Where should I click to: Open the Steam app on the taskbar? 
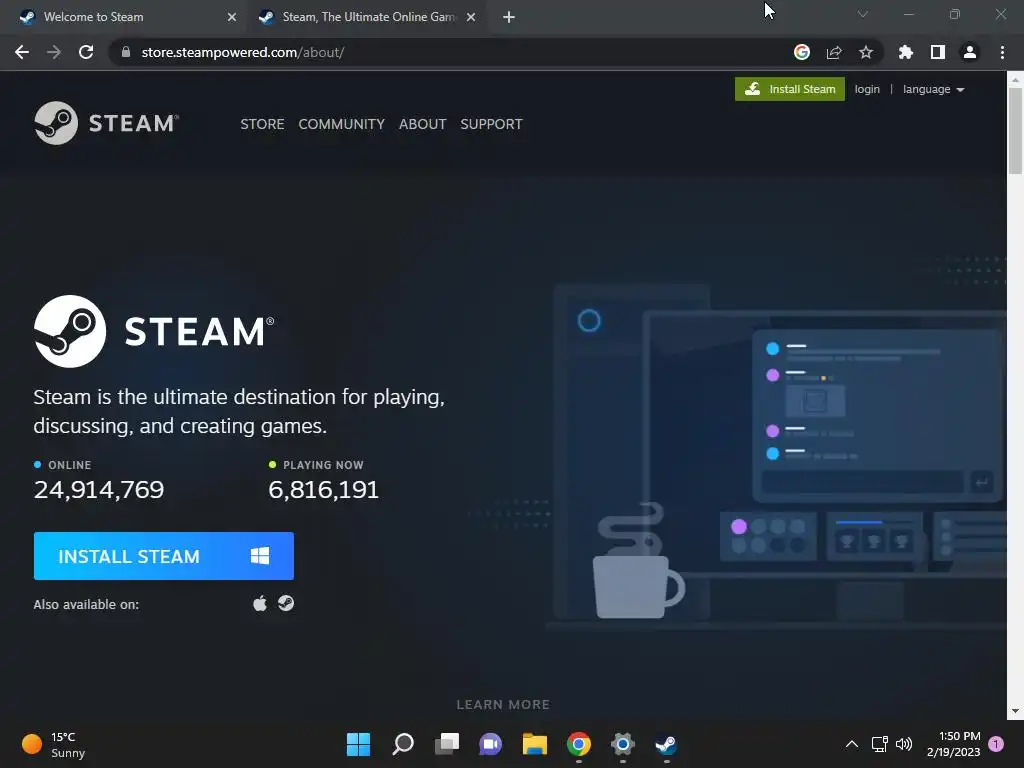point(666,744)
